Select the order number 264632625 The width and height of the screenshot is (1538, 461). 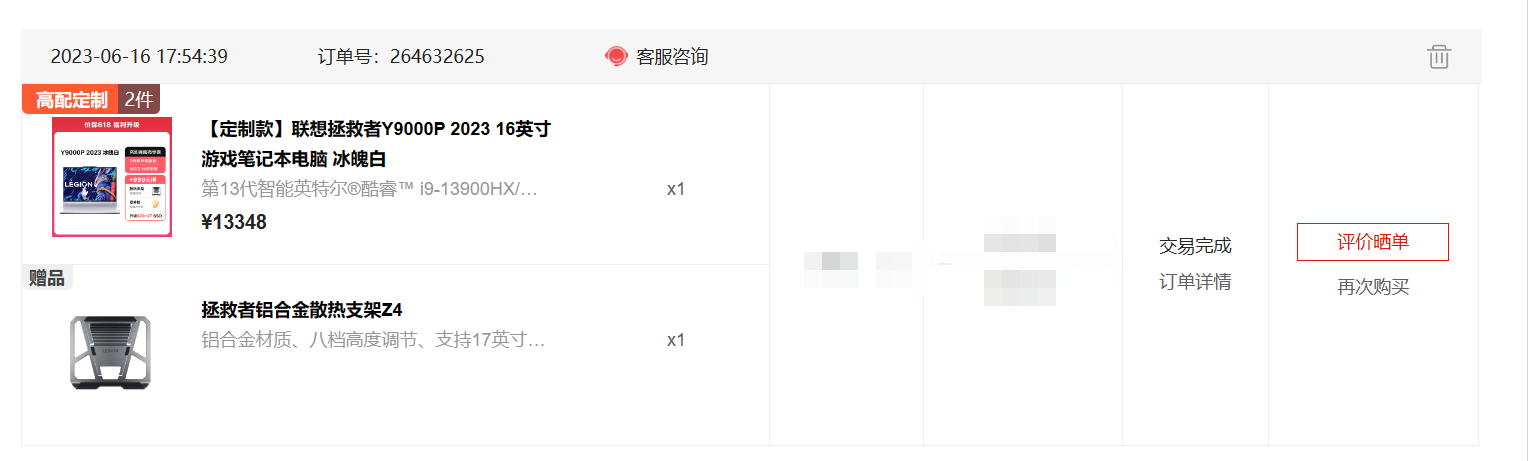coord(437,57)
